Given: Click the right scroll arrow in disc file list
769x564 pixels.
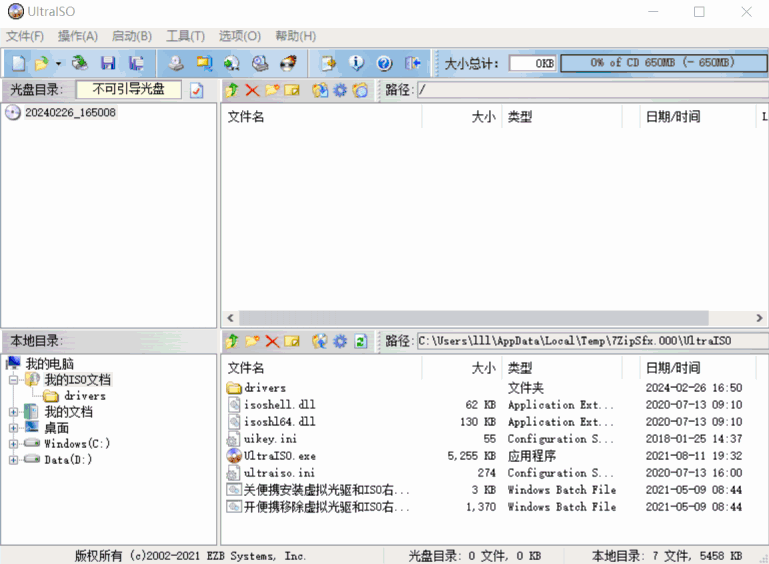Looking at the screenshot, I should coord(759,318).
